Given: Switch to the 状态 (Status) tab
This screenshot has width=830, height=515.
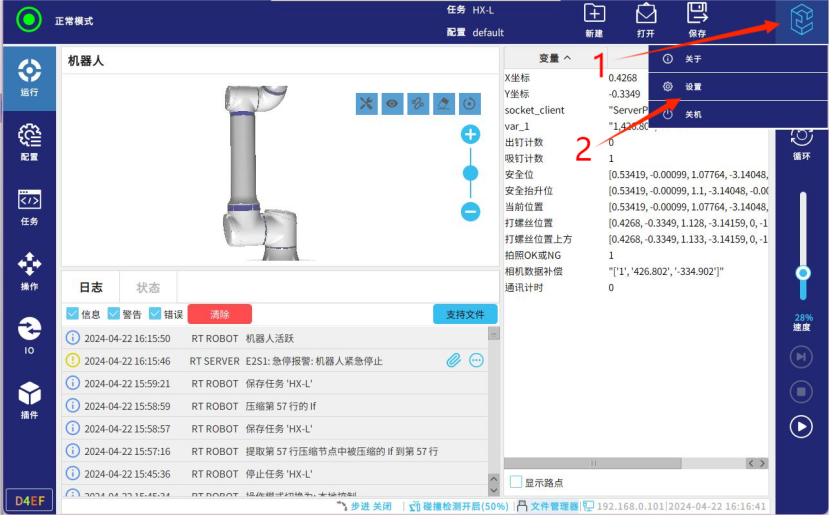Looking at the screenshot, I should coord(148,287).
